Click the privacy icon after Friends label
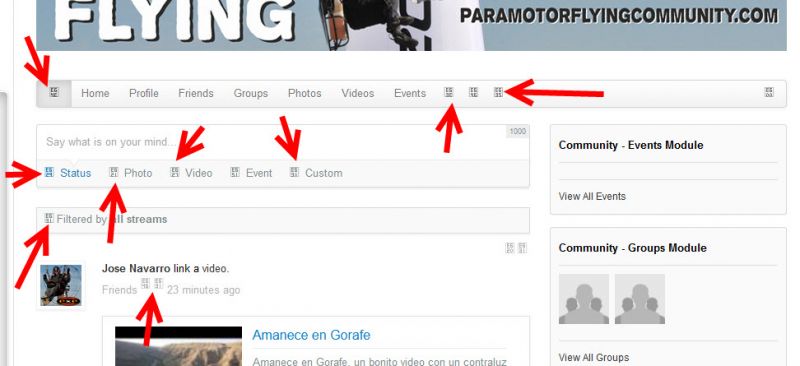 click(x=145, y=283)
